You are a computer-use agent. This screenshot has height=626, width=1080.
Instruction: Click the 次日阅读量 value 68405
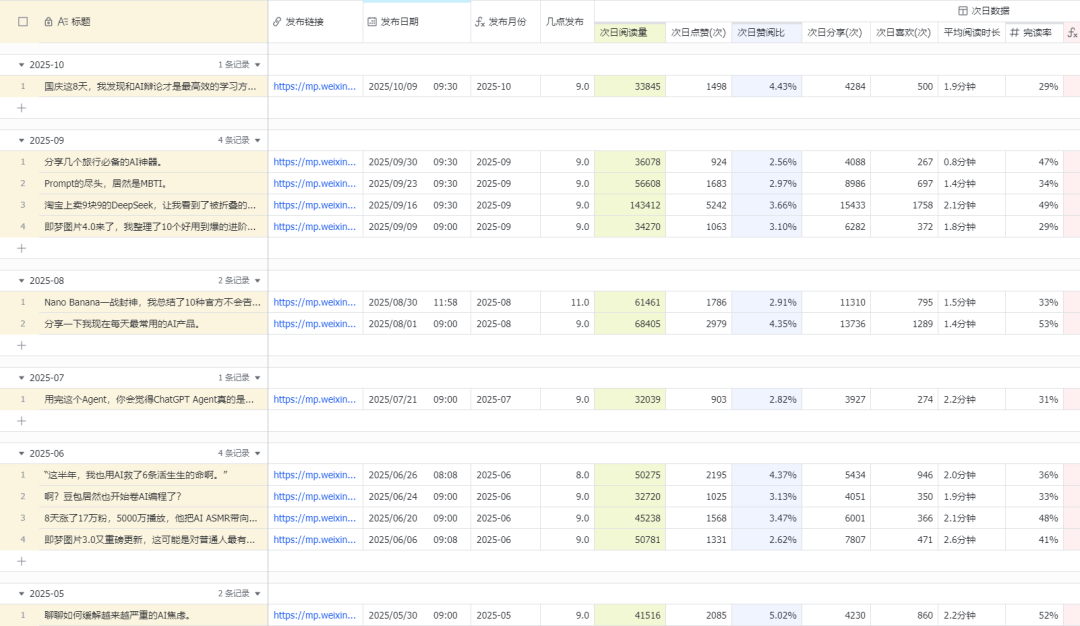click(x=630, y=324)
